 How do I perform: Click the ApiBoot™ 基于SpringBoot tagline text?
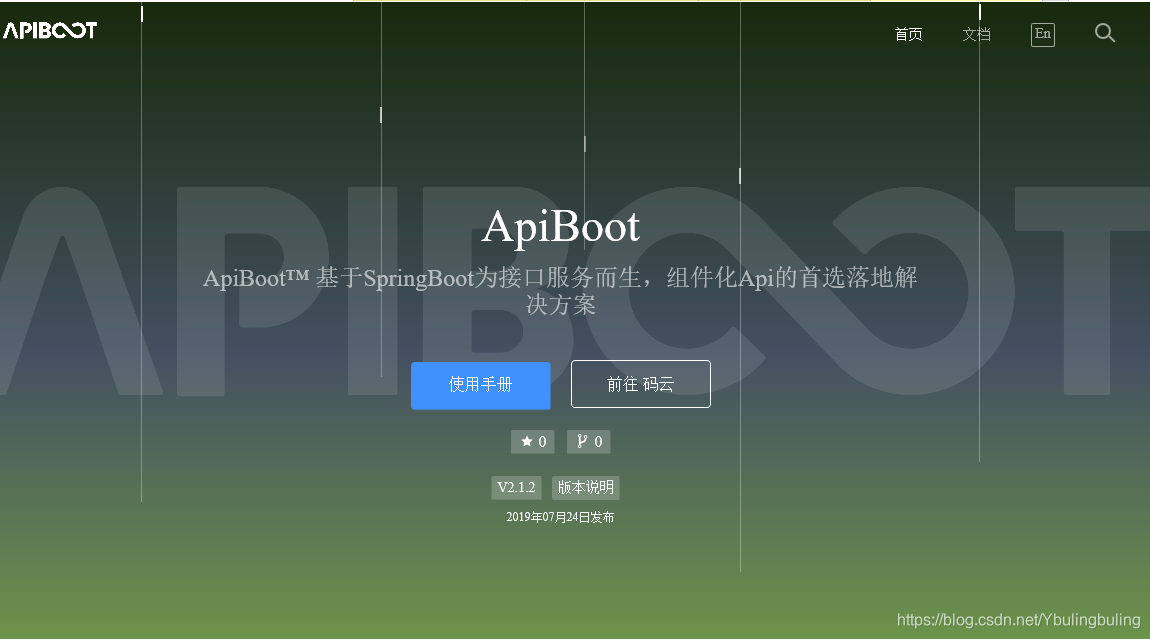coord(560,291)
